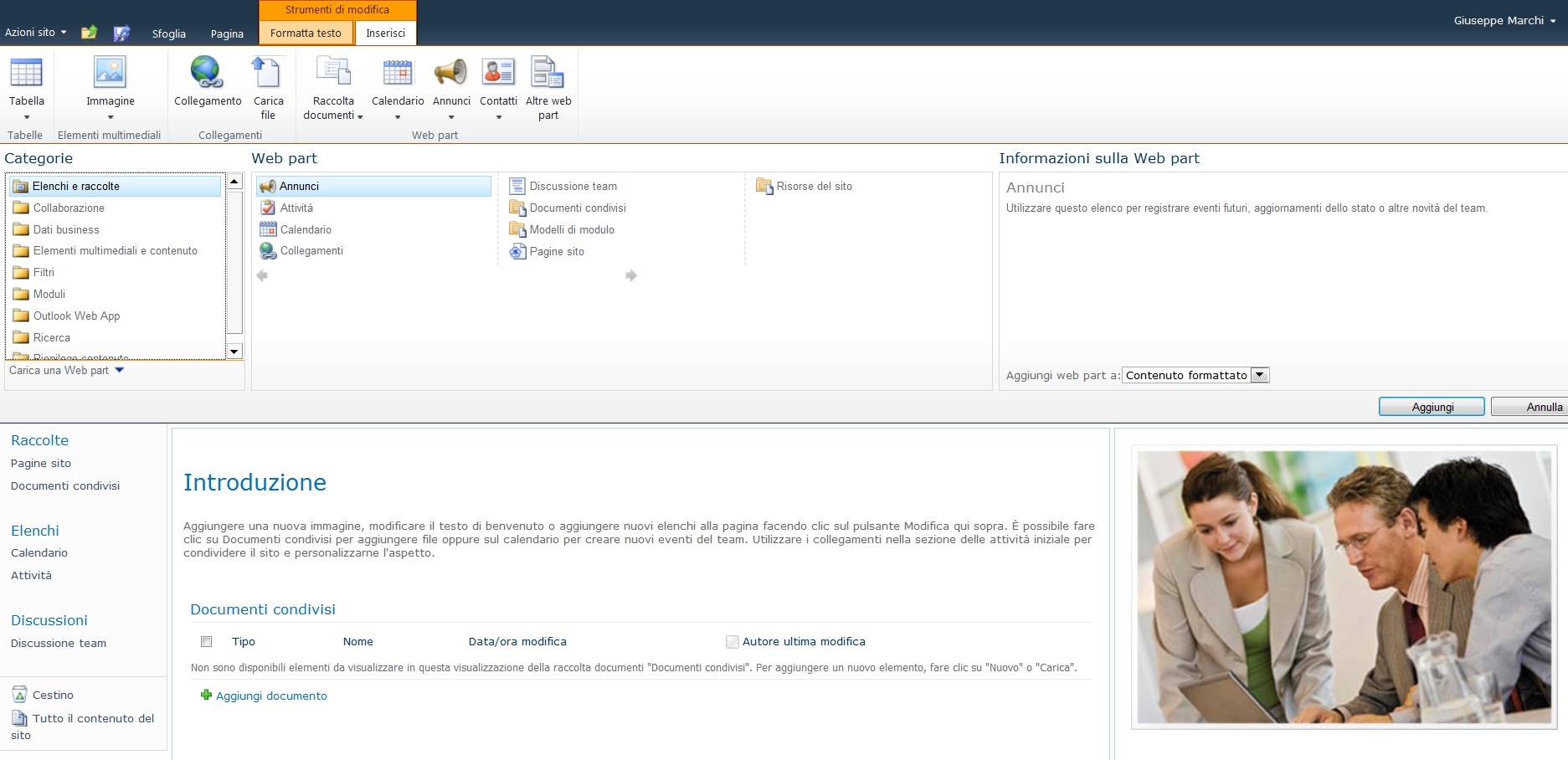Viewport: 1568px width, 760px height.
Task: Open Tutto il contenuto del sito
Action: (82, 726)
